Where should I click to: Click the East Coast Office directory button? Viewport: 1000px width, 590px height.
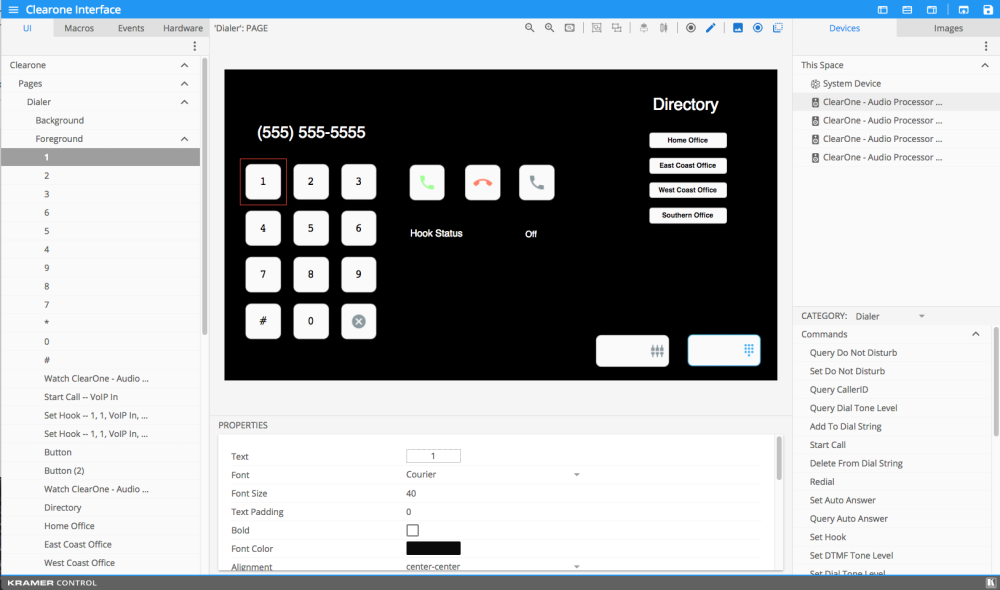pyautogui.click(x=688, y=165)
